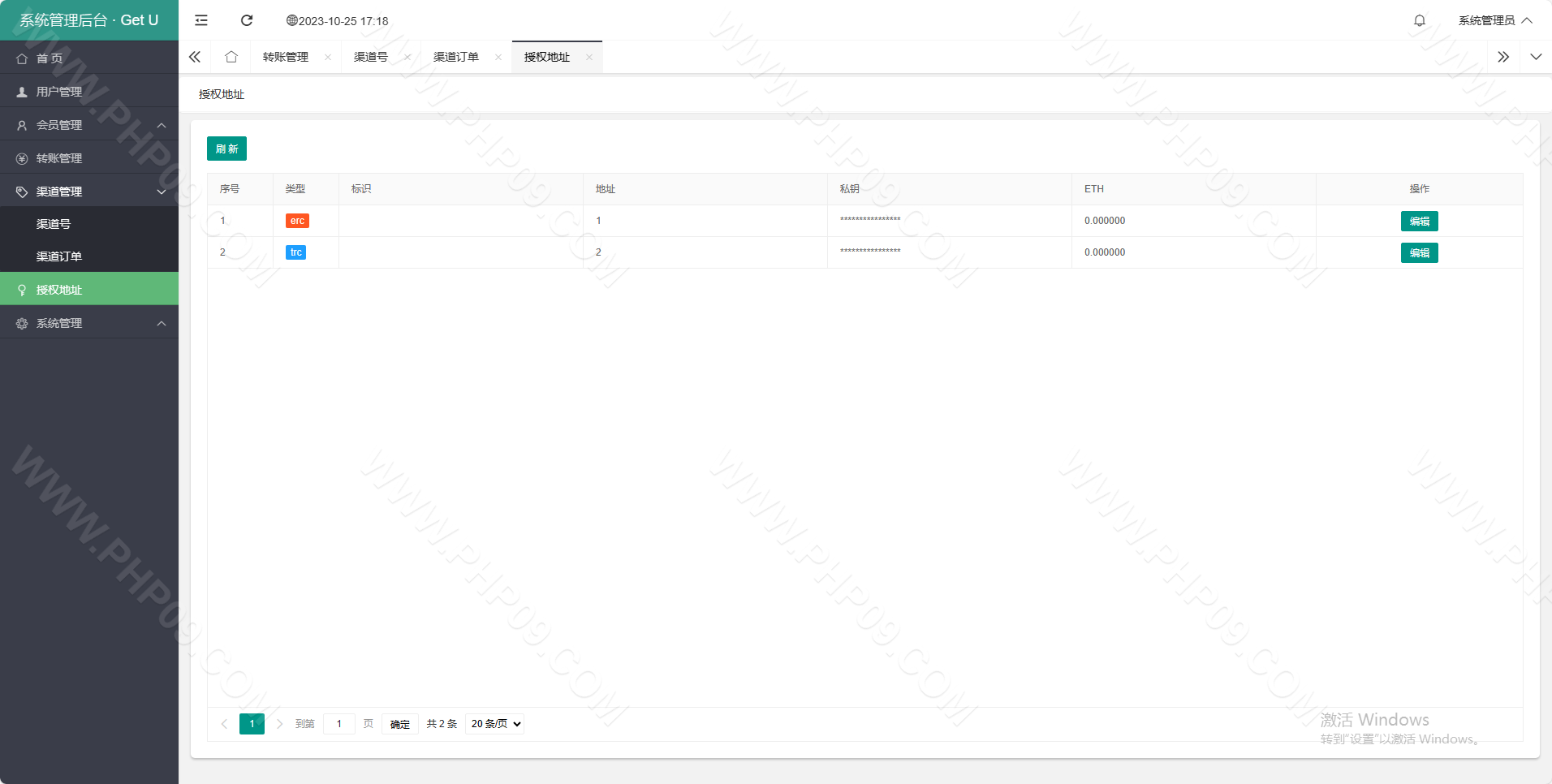The height and width of the screenshot is (784, 1552).
Task: Open the tab options dropdown arrow
Action: click(x=1536, y=57)
